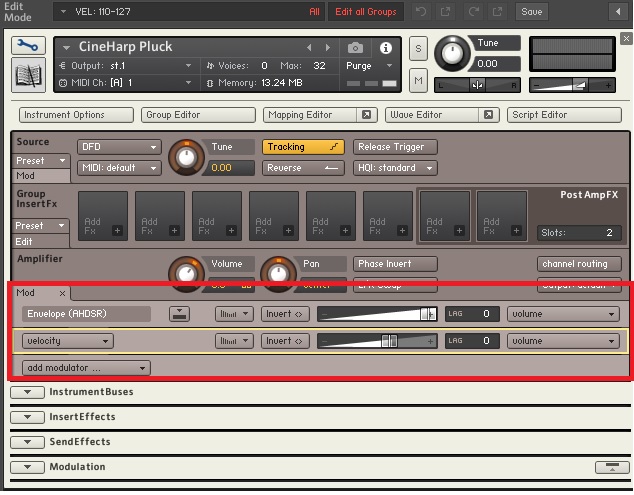Expand the SendEffects section
Viewport: 634px width, 495px height.
[x=27, y=442]
